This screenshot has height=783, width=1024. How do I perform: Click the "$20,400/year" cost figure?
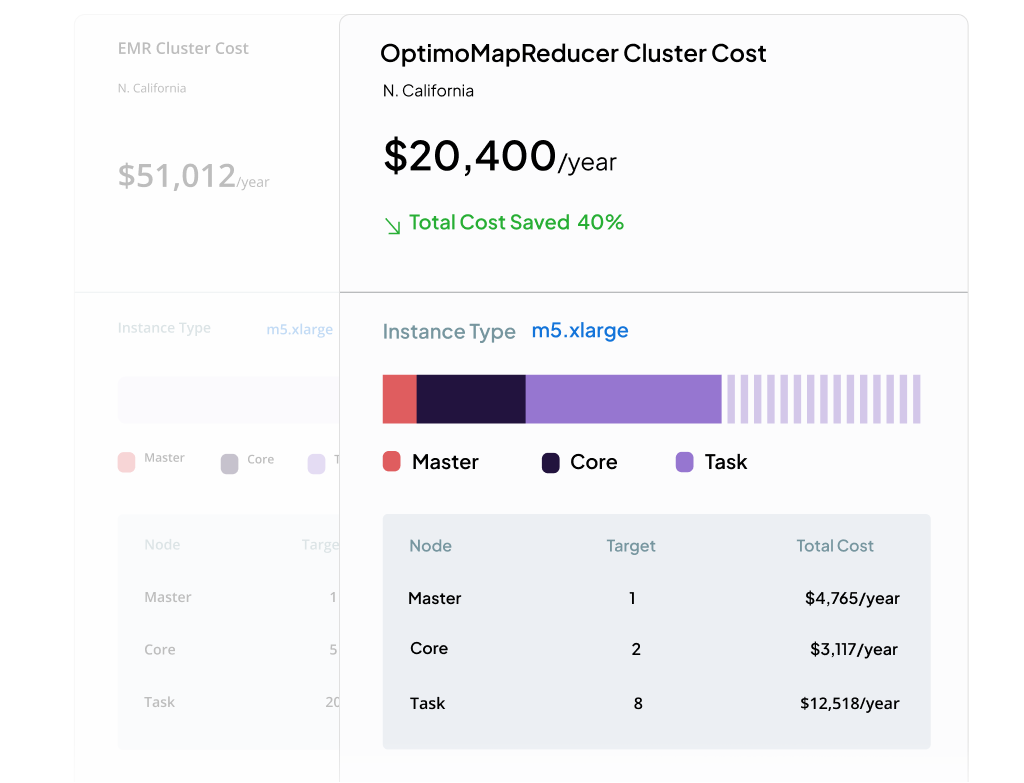pos(500,157)
